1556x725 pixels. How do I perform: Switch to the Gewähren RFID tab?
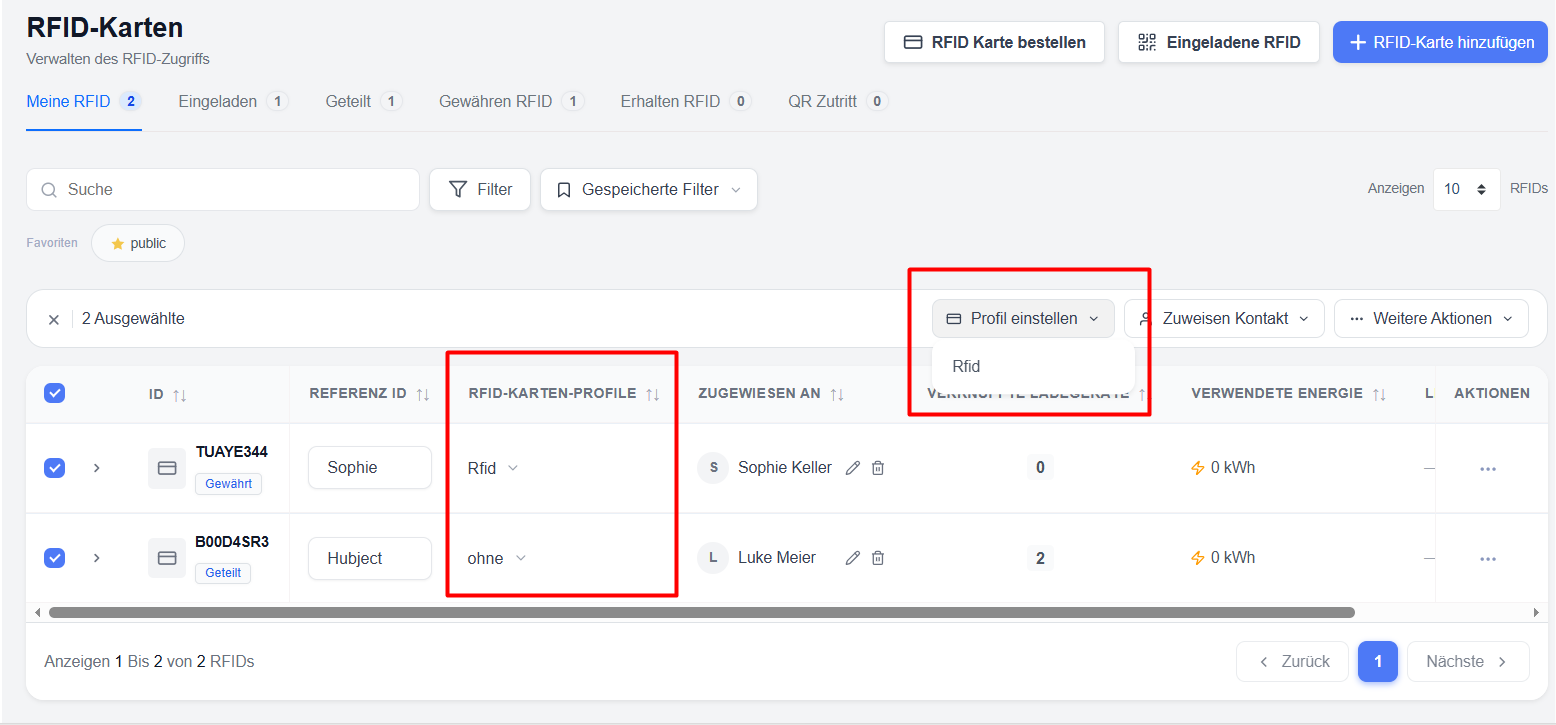tap(512, 101)
